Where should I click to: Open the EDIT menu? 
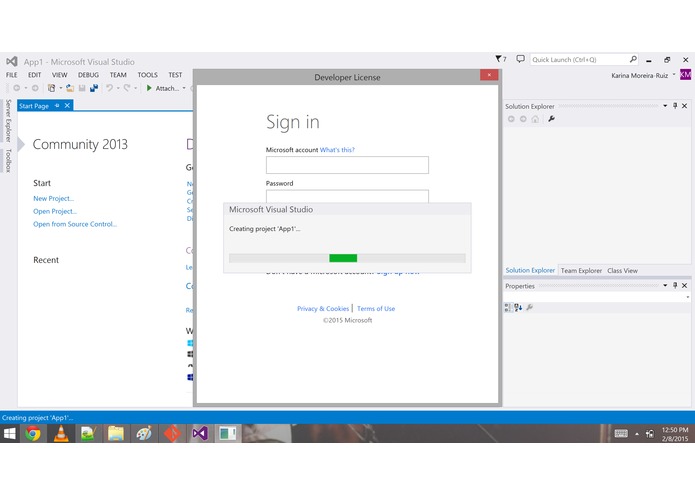(34, 75)
